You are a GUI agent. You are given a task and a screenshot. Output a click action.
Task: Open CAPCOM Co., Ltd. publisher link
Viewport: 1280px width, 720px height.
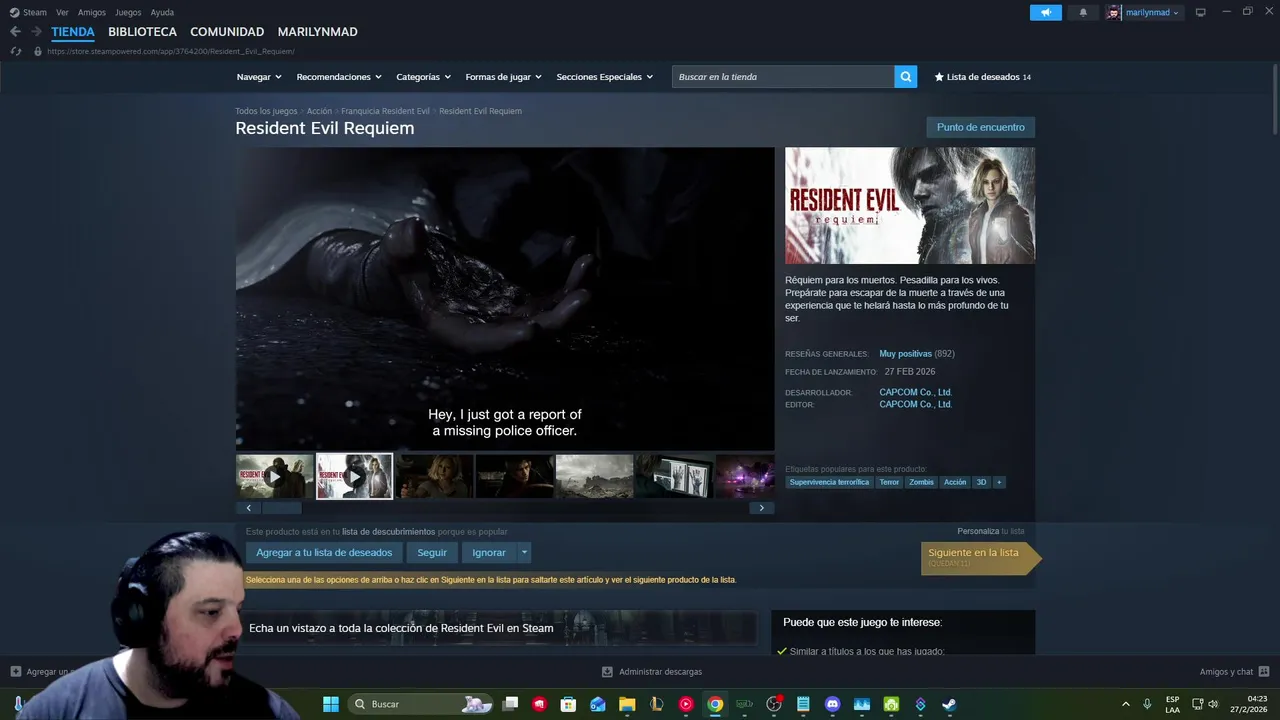[x=915, y=404]
